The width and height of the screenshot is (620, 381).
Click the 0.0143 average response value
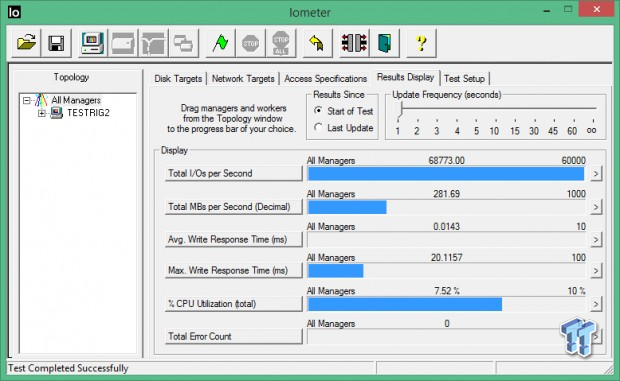point(446,226)
